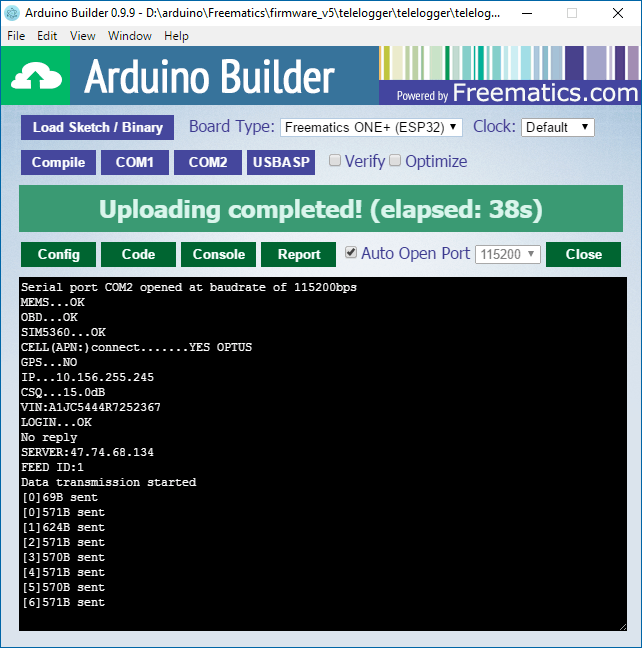
Task: Click the 'SIM5360...OK' console line
Action: click(63, 332)
